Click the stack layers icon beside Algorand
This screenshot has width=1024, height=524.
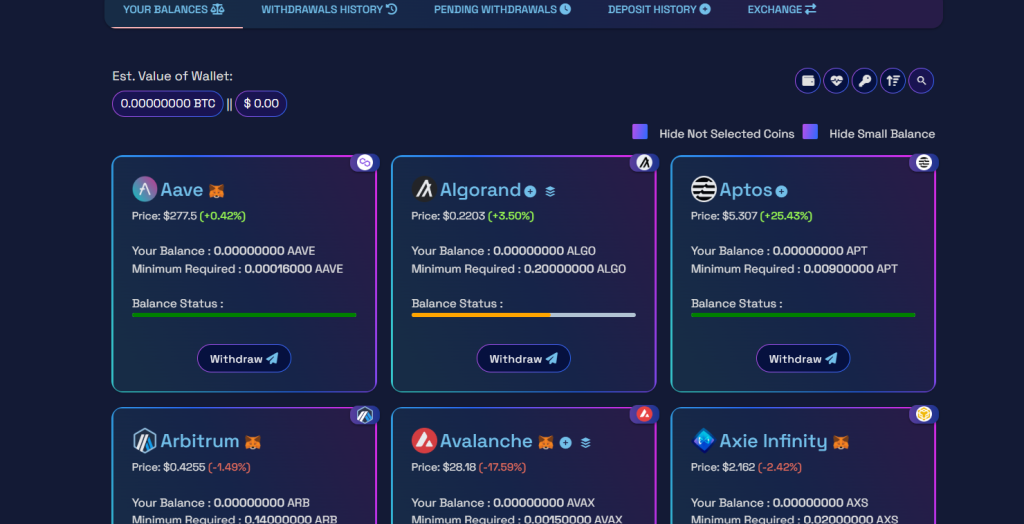[550, 191]
